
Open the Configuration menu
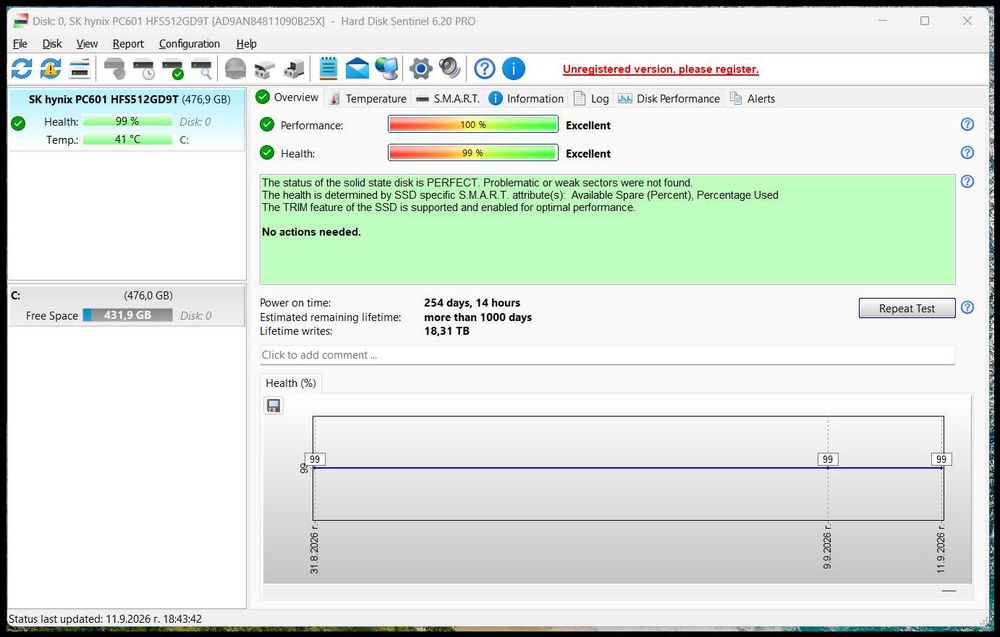point(189,43)
